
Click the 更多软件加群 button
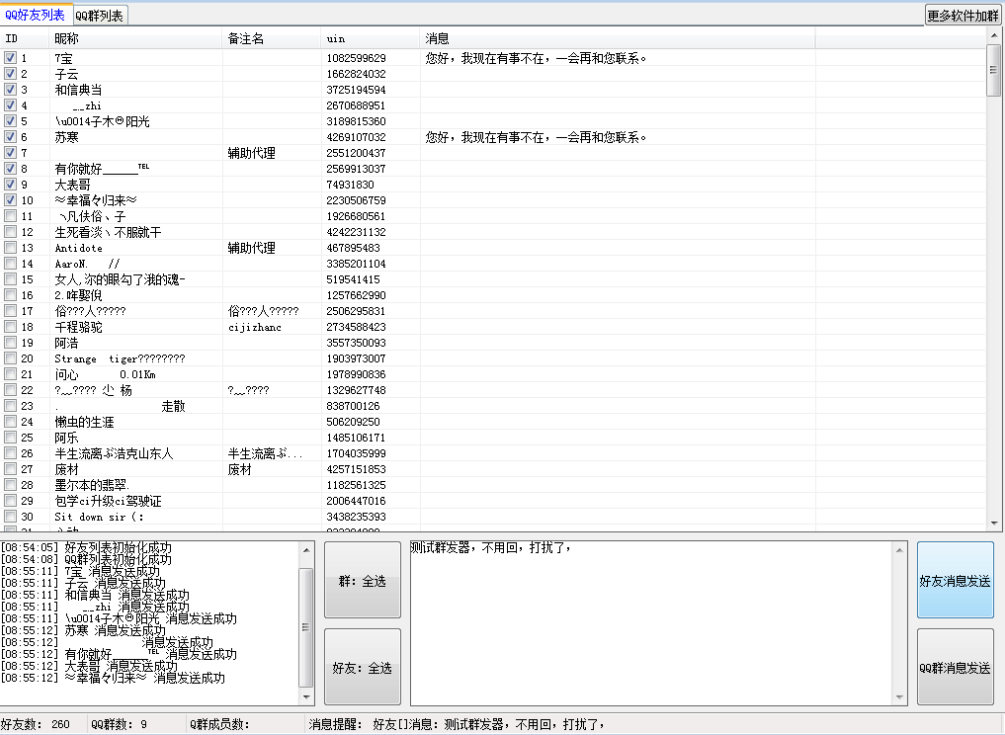(x=963, y=15)
